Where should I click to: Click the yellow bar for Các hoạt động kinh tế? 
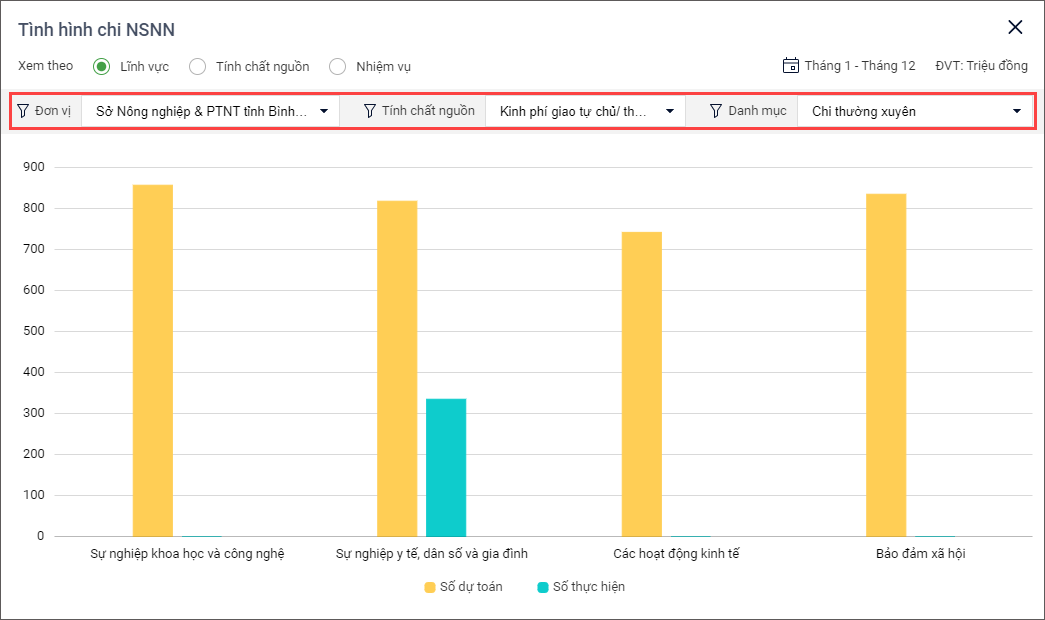coord(641,384)
